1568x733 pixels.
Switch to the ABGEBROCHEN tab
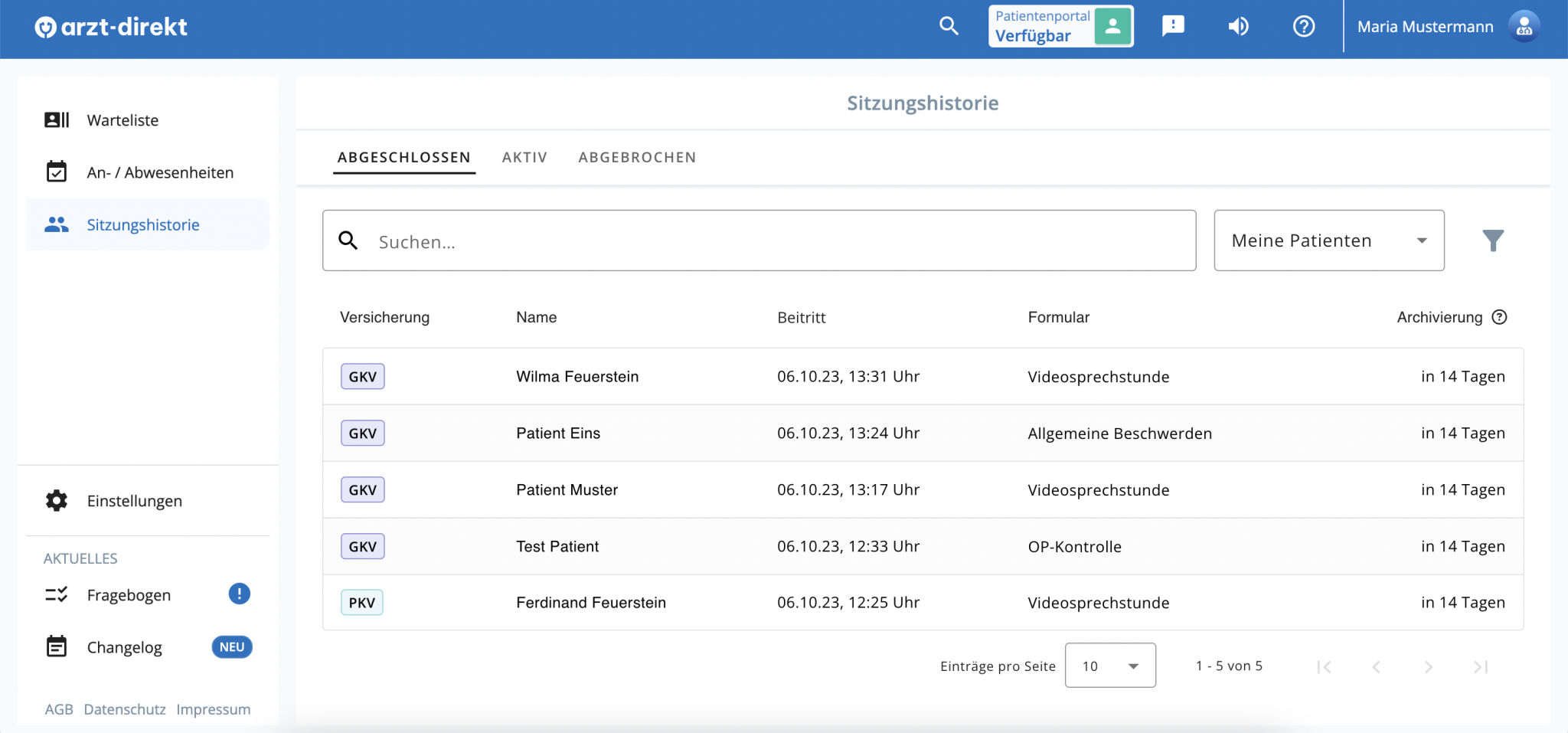(637, 157)
